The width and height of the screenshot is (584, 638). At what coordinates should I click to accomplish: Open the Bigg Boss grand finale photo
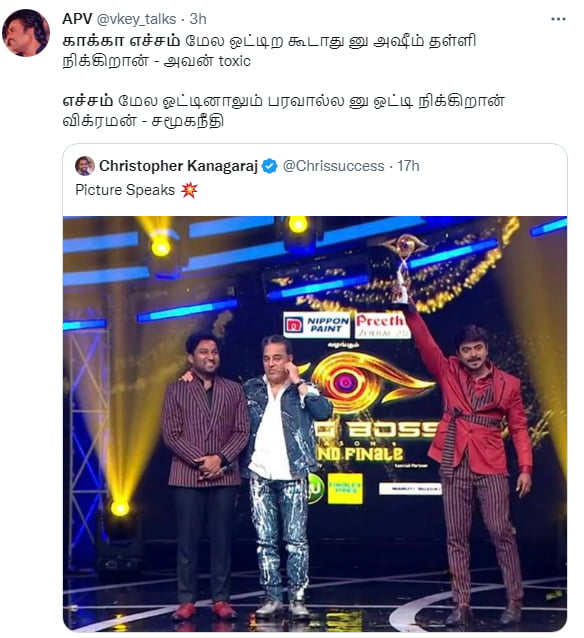[315, 424]
